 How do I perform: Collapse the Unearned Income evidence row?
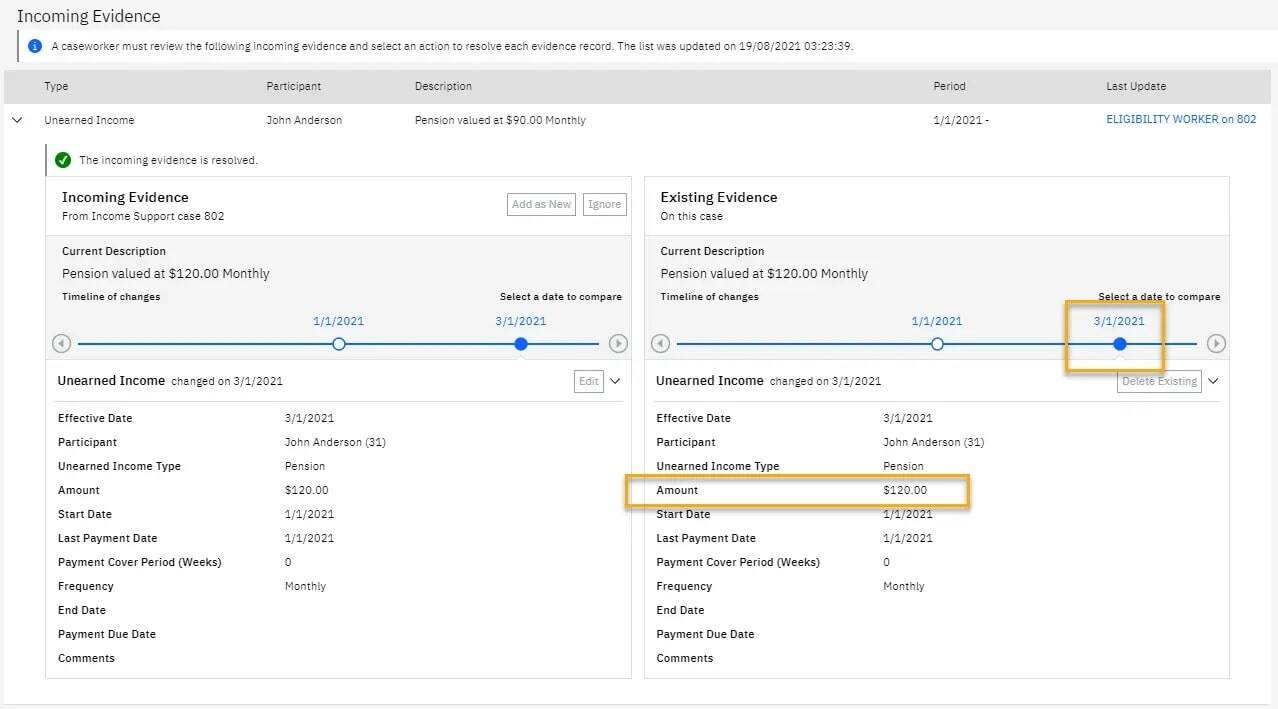pyautogui.click(x=17, y=120)
